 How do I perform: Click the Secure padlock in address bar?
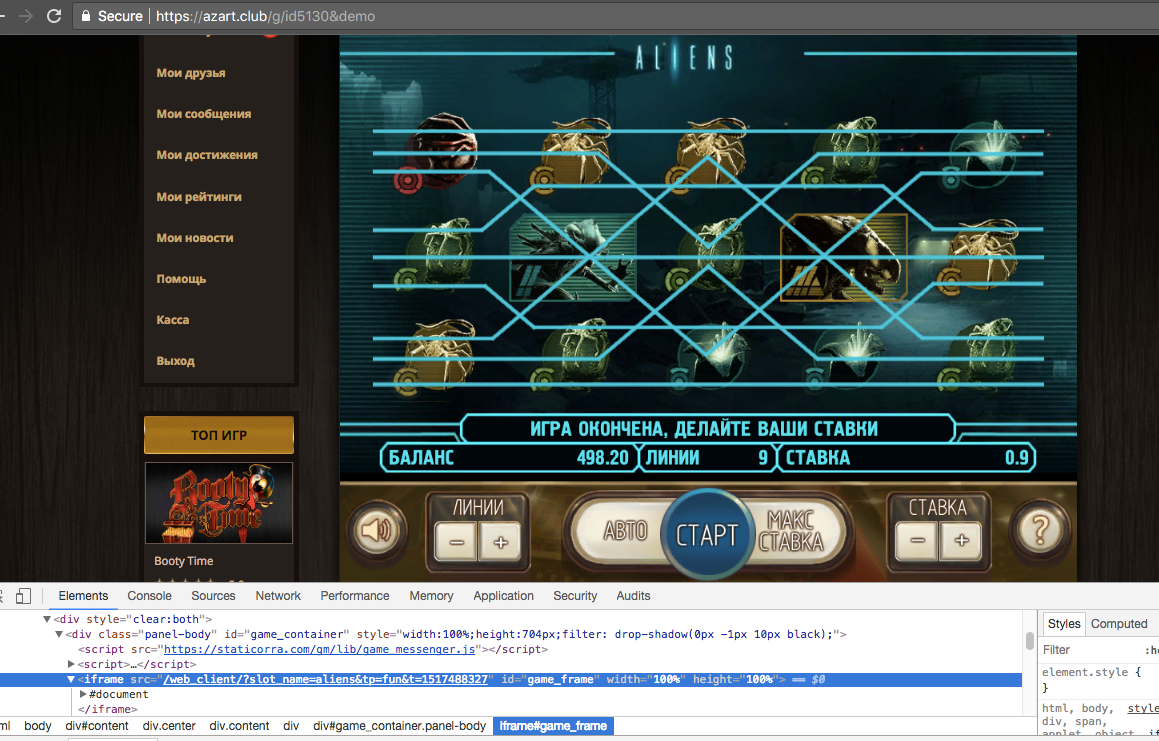point(86,16)
